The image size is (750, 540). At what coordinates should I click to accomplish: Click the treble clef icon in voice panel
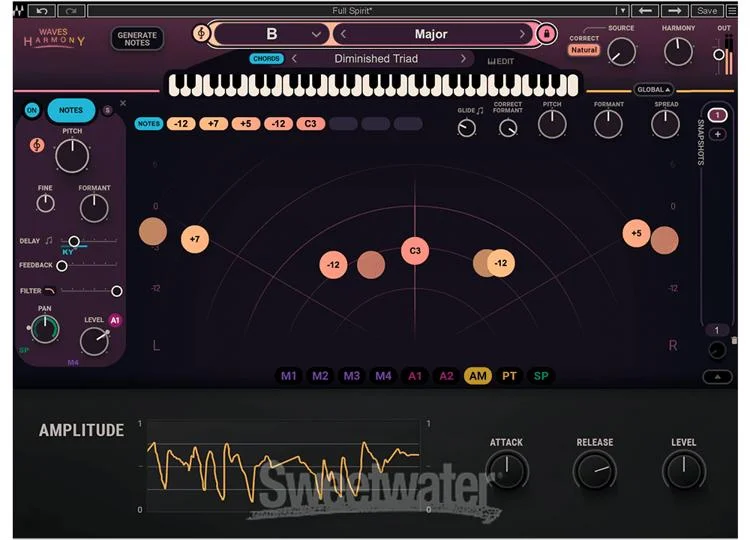pyautogui.click(x=37, y=145)
